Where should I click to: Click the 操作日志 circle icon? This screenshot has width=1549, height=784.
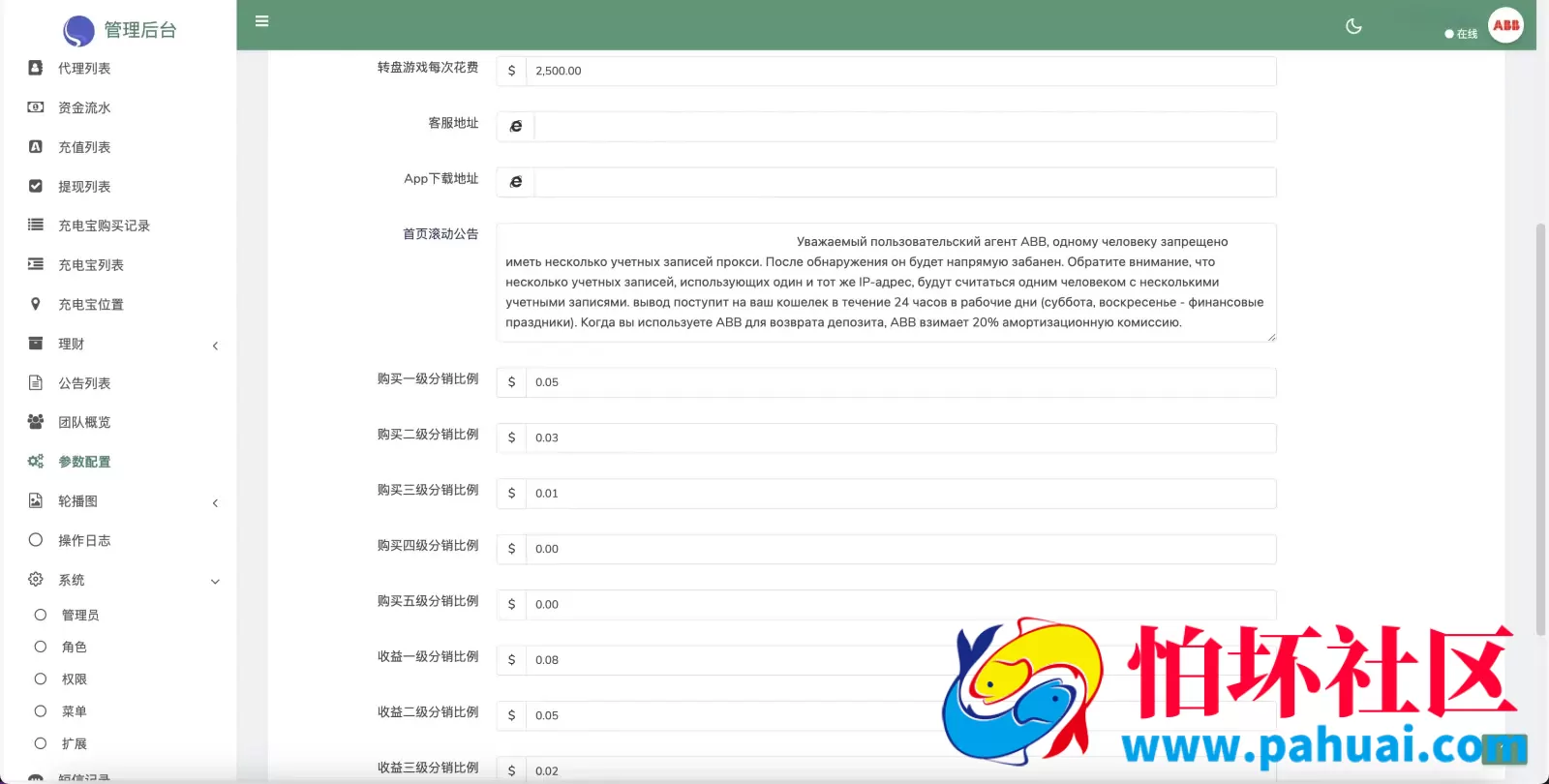(x=36, y=540)
